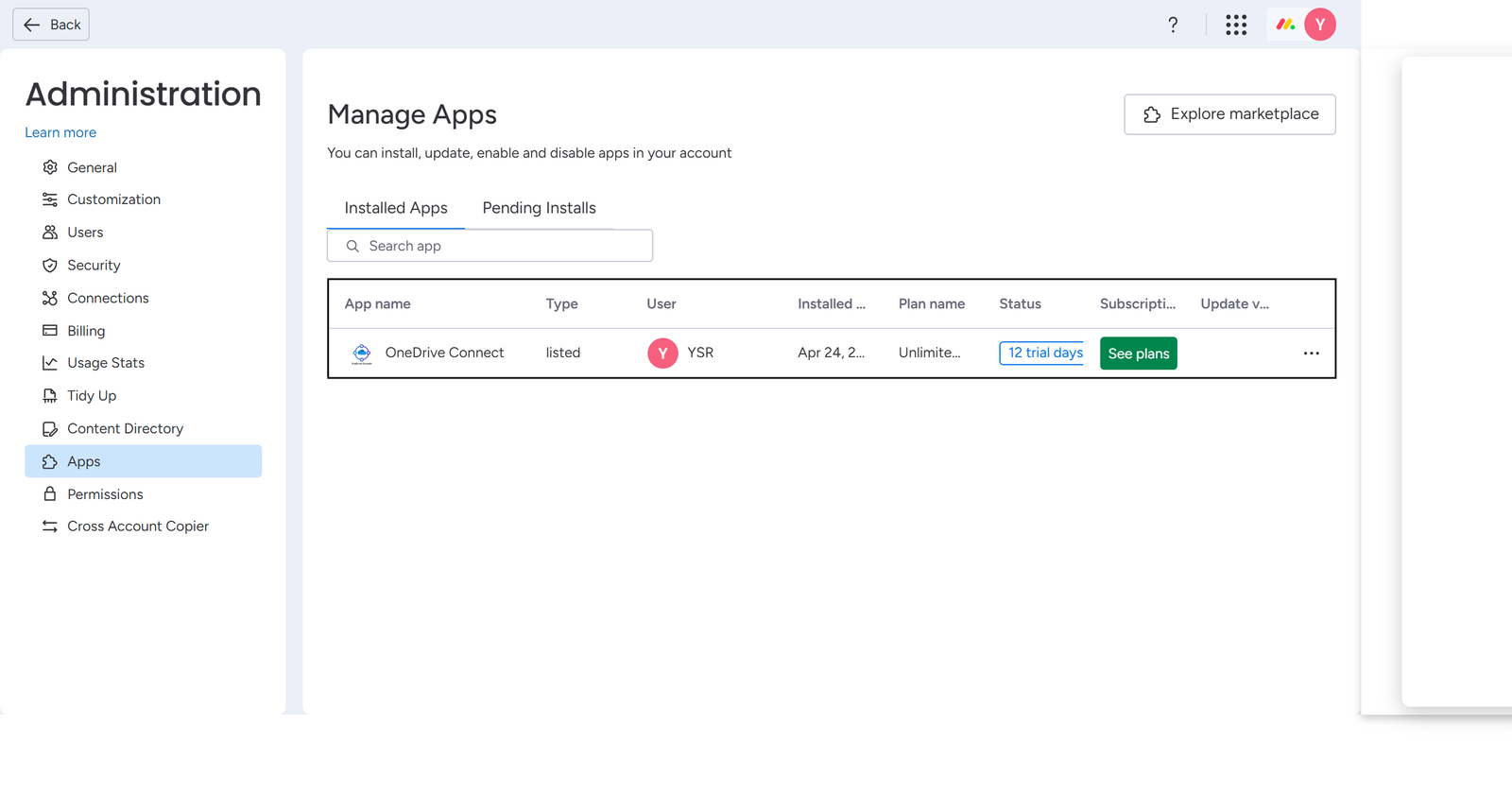
Task: Click the Permissions lock icon
Action: point(50,494)
